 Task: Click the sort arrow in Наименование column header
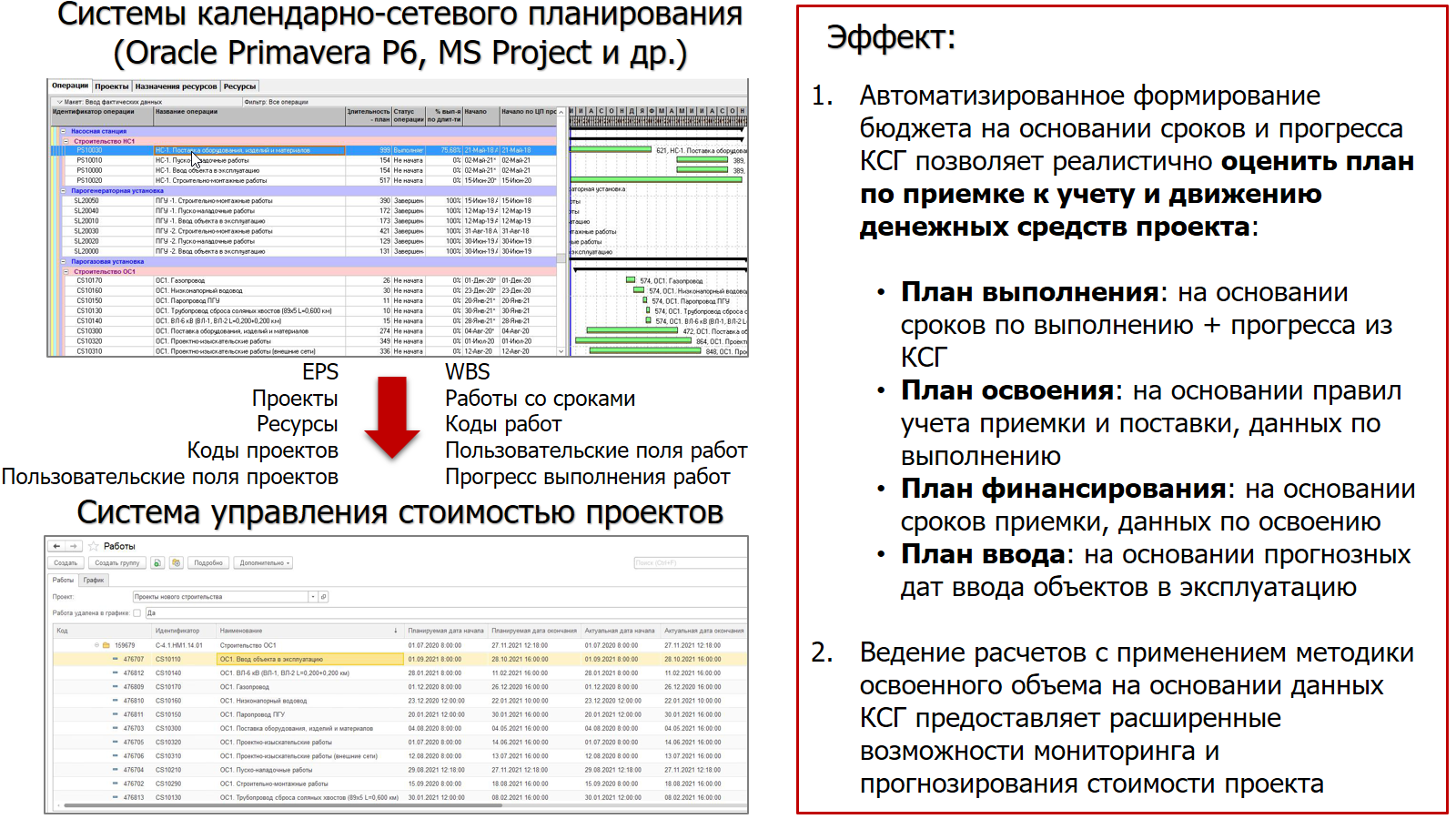pyautogui.click(x=395, y=630)
